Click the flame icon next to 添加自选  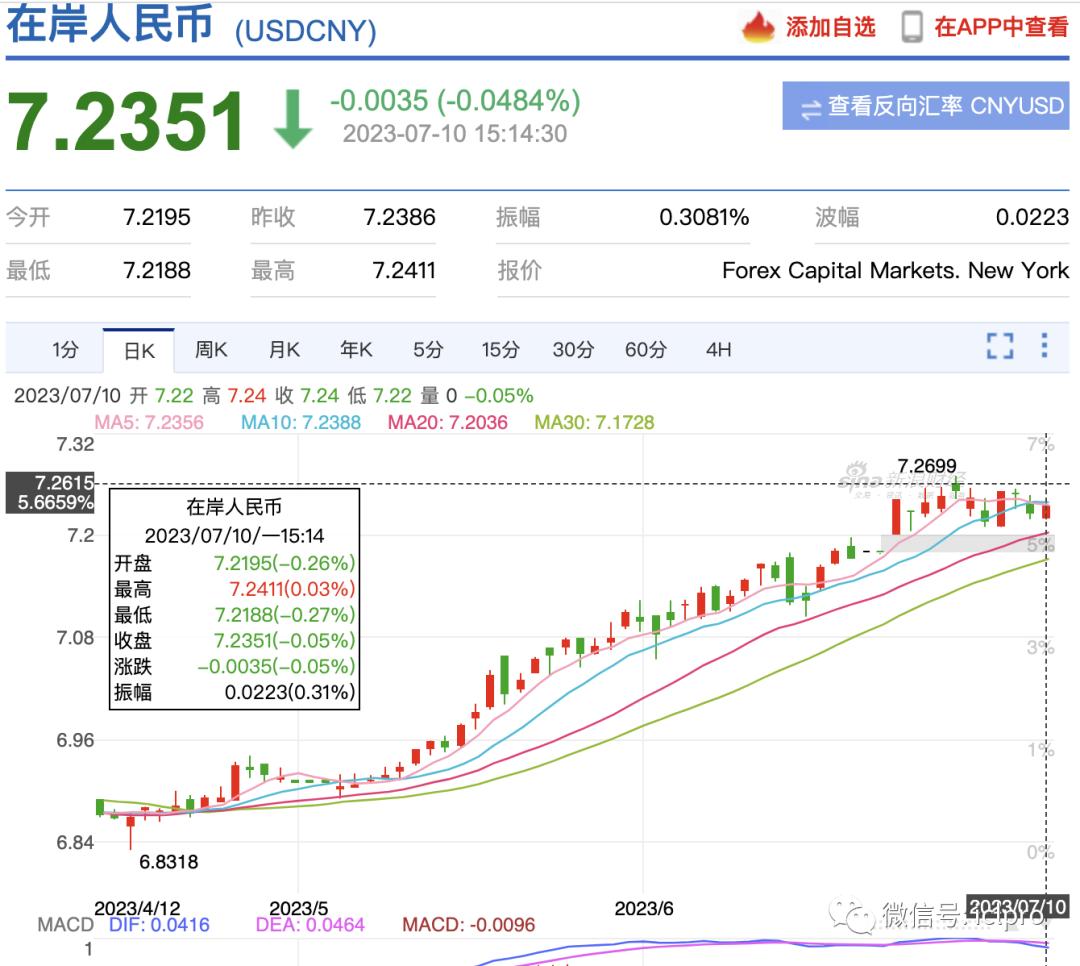[758, 27]
